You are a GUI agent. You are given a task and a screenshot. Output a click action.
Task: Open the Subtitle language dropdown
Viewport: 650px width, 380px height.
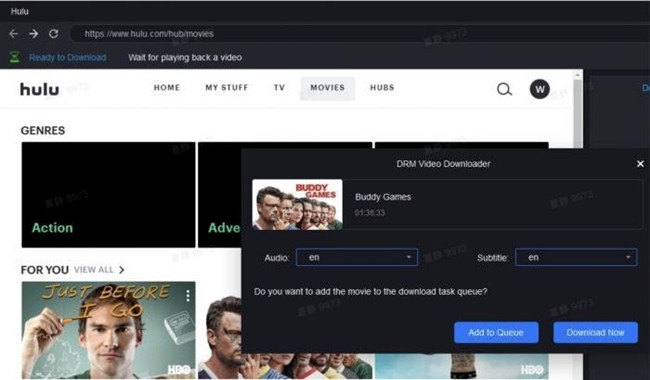[576, 257]
